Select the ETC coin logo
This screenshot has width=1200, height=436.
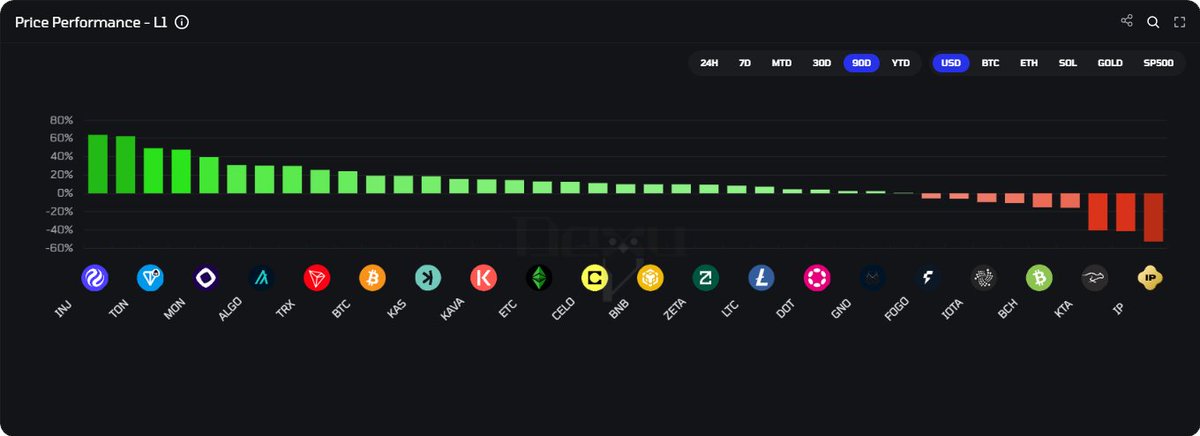tap(539, 278)
